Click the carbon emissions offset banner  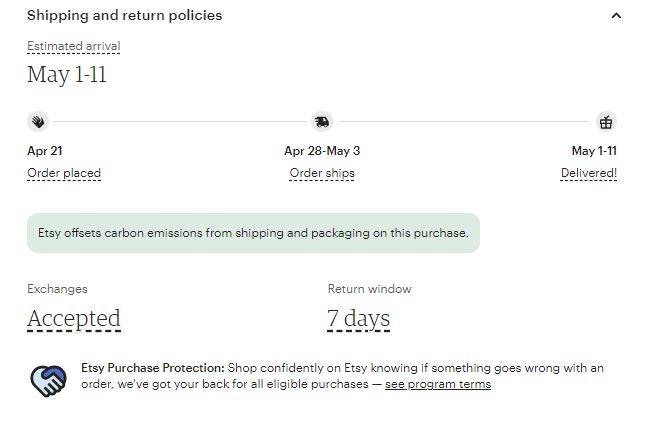(253, 233)
